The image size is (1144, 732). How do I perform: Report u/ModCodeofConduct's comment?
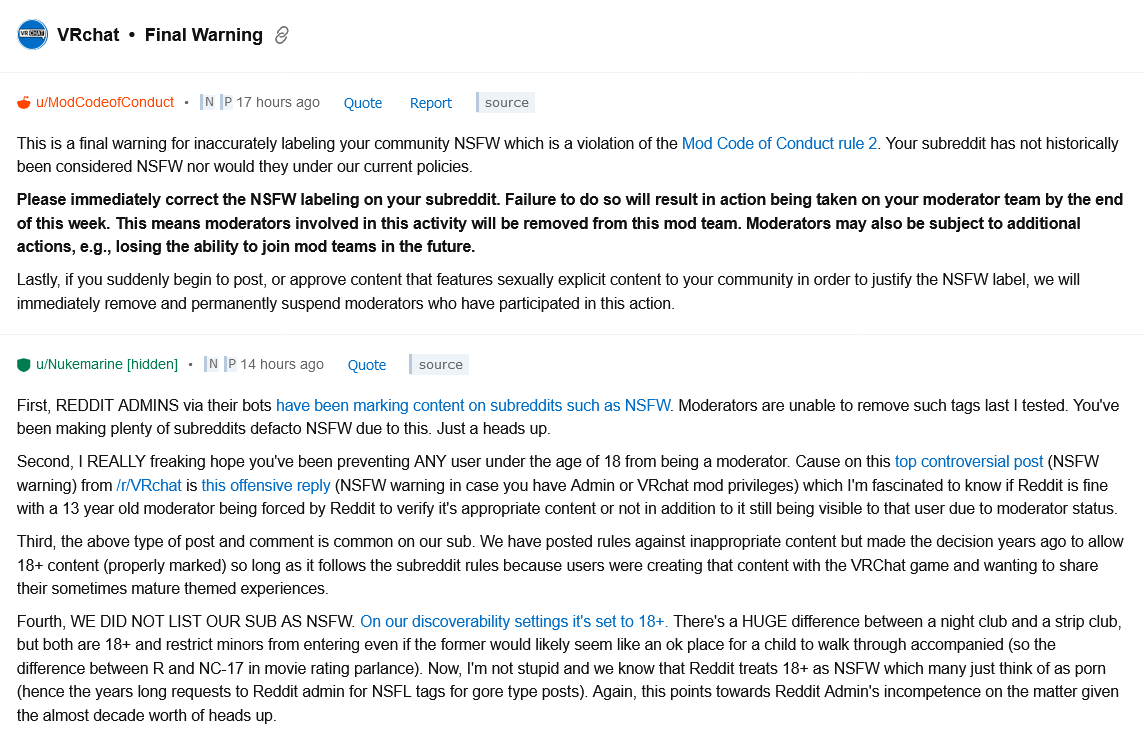pyautogui.click(x=430, y=102)
